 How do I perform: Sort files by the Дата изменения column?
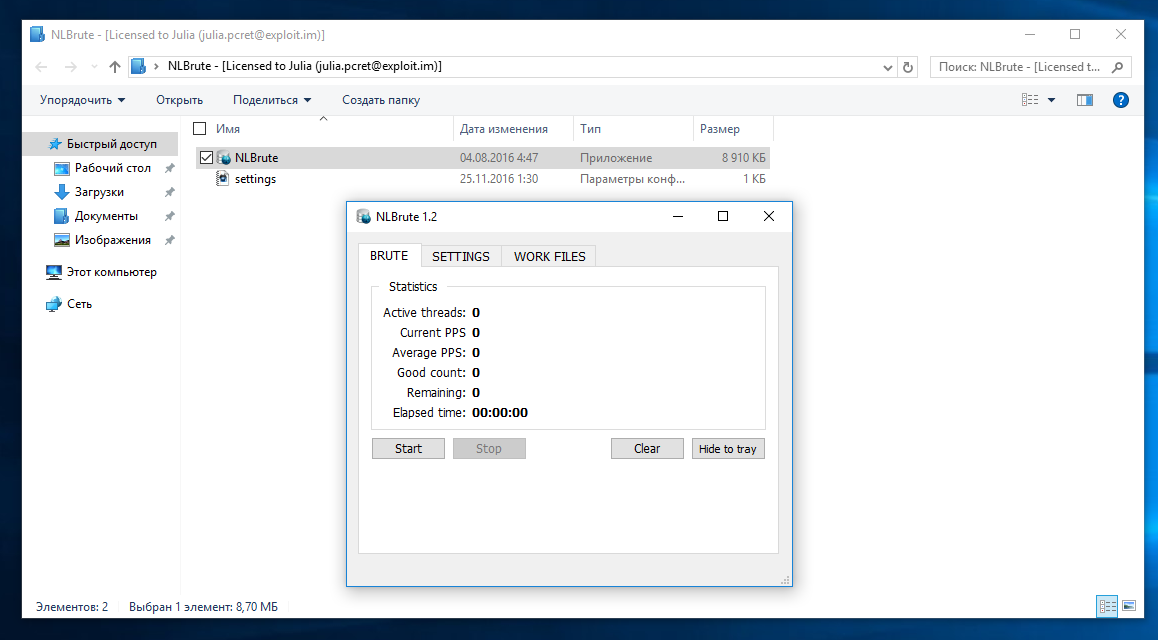pyautogui.click(x=504, y=129)
